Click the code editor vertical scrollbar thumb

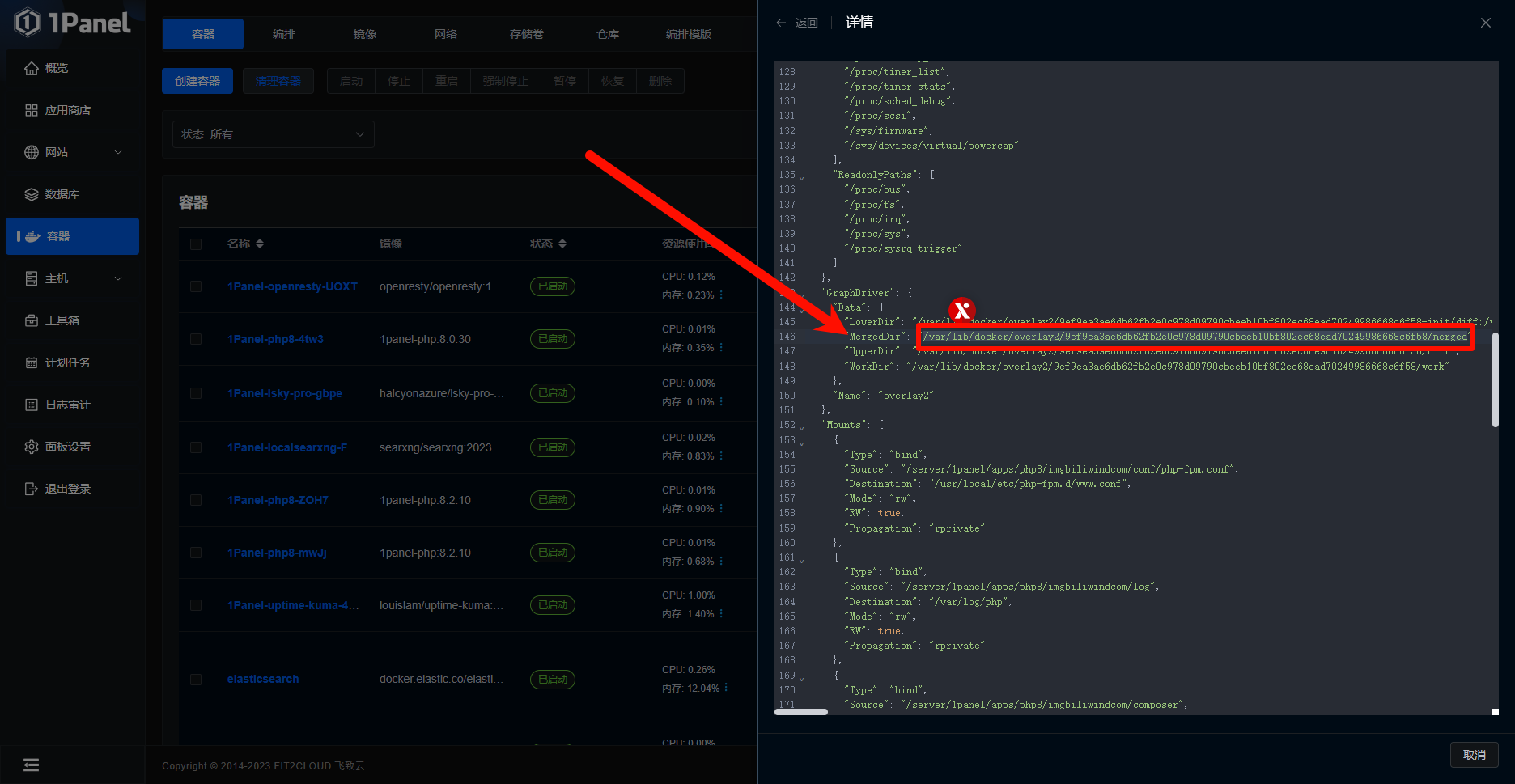point(1495,379)
